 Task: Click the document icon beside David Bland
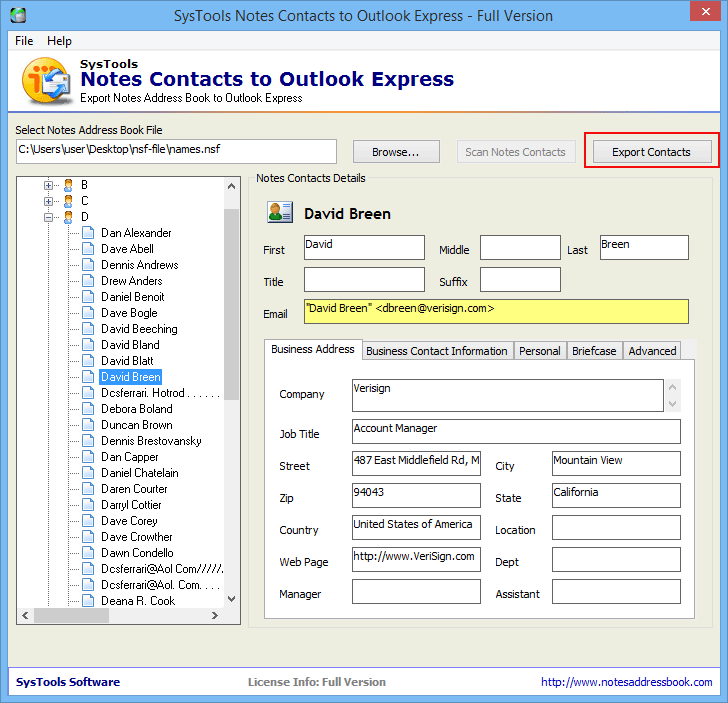[88, 345]
